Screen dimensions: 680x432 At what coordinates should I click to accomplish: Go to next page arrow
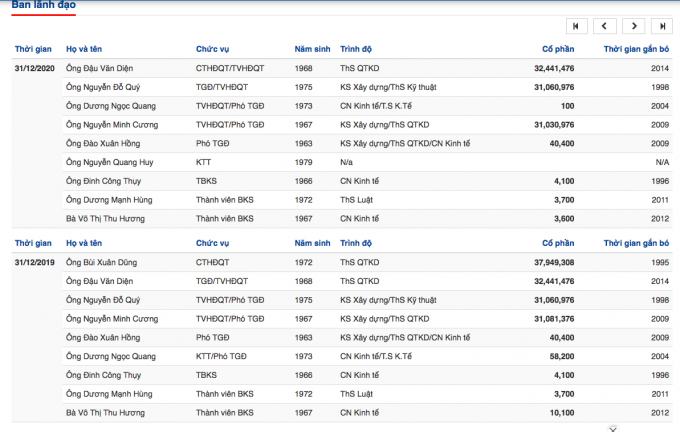click(x=634, y=26)
